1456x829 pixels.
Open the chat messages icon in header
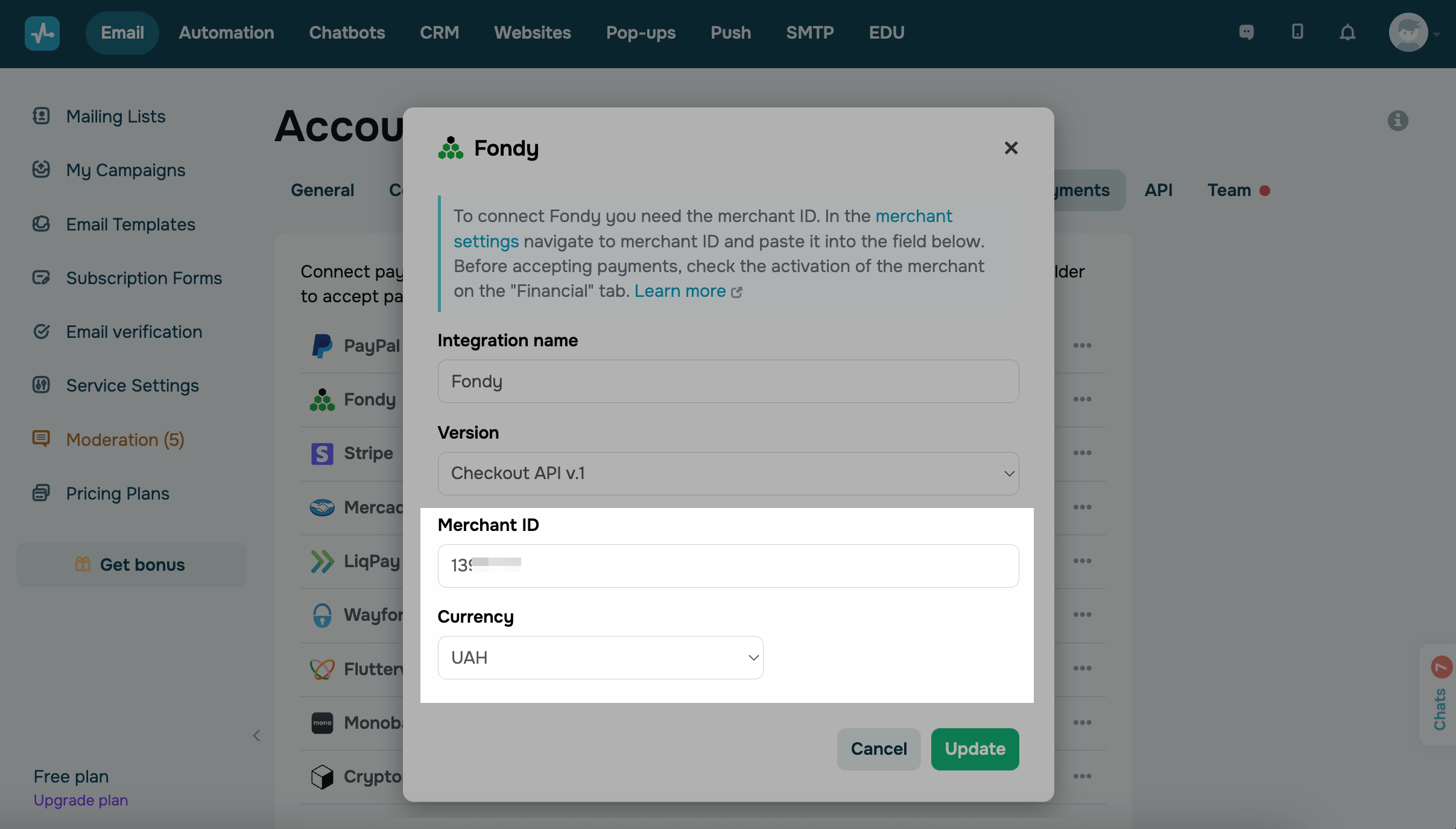1246,33
